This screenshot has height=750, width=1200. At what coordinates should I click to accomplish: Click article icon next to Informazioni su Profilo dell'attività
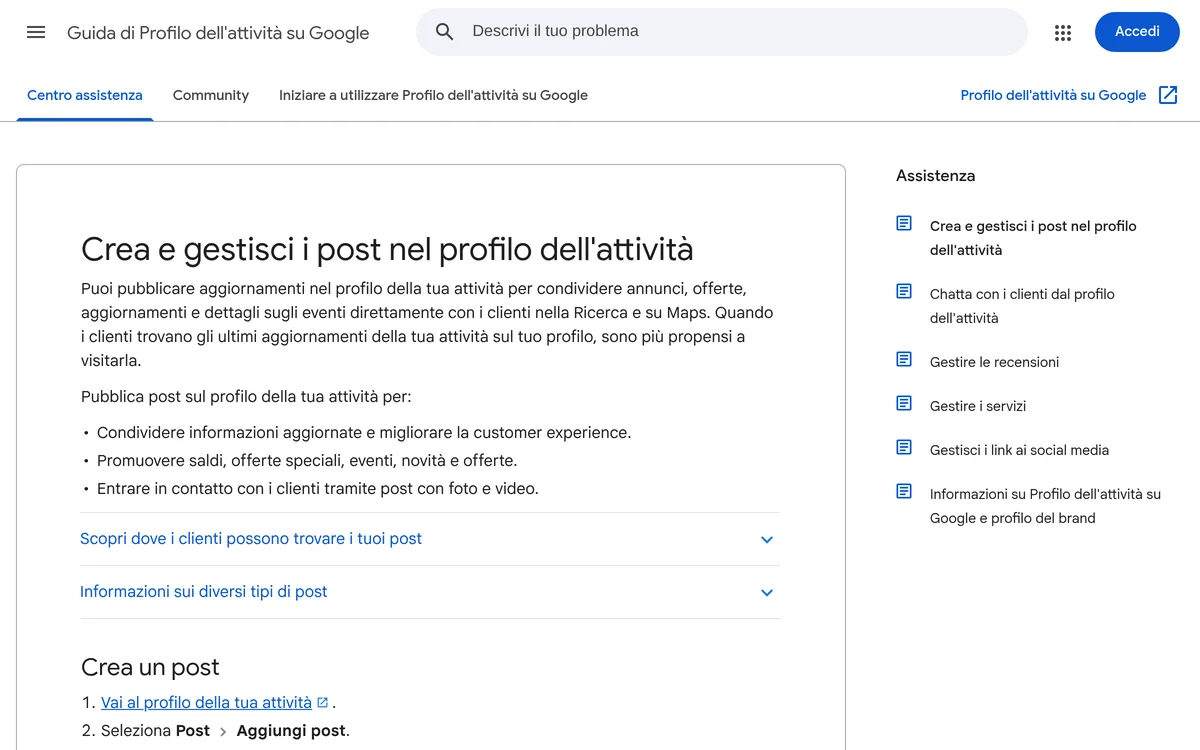point(904,491)
